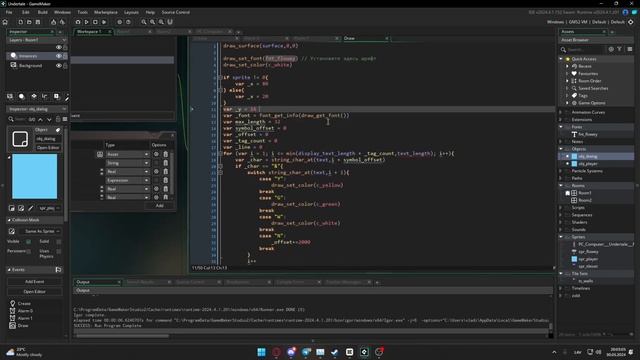Delete the String type variable row

(166, 163)
